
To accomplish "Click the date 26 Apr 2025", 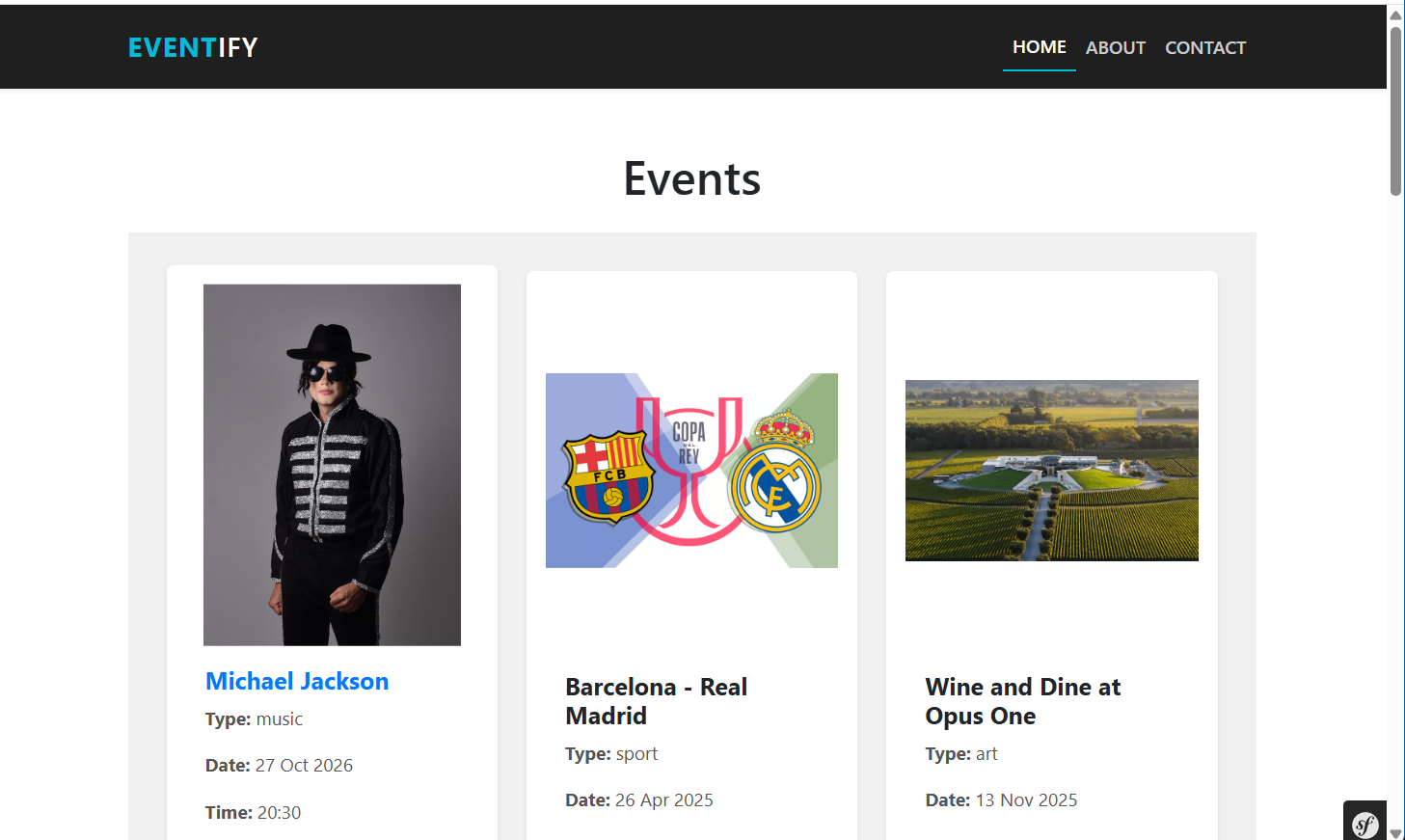I will tap(663, 800).
